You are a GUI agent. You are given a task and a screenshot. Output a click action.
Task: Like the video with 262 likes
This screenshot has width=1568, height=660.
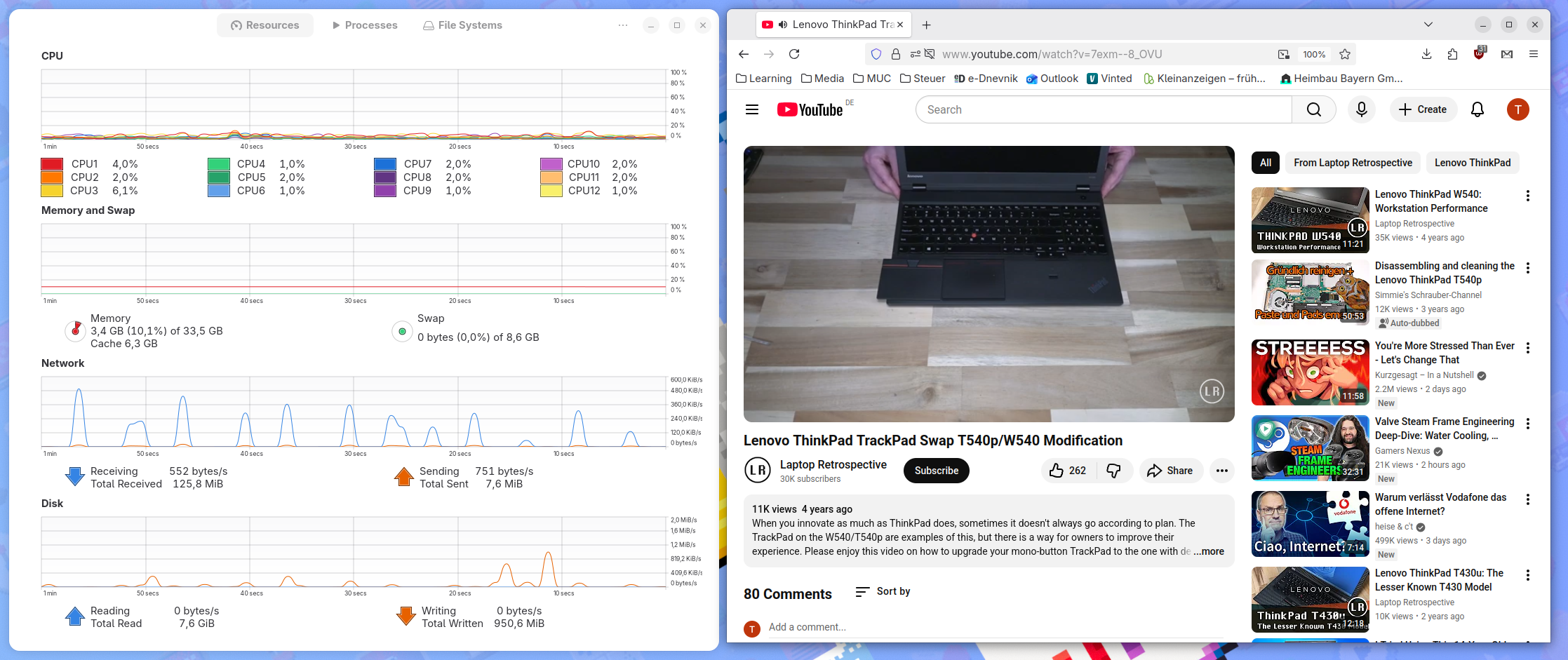tap(1068, 471)
